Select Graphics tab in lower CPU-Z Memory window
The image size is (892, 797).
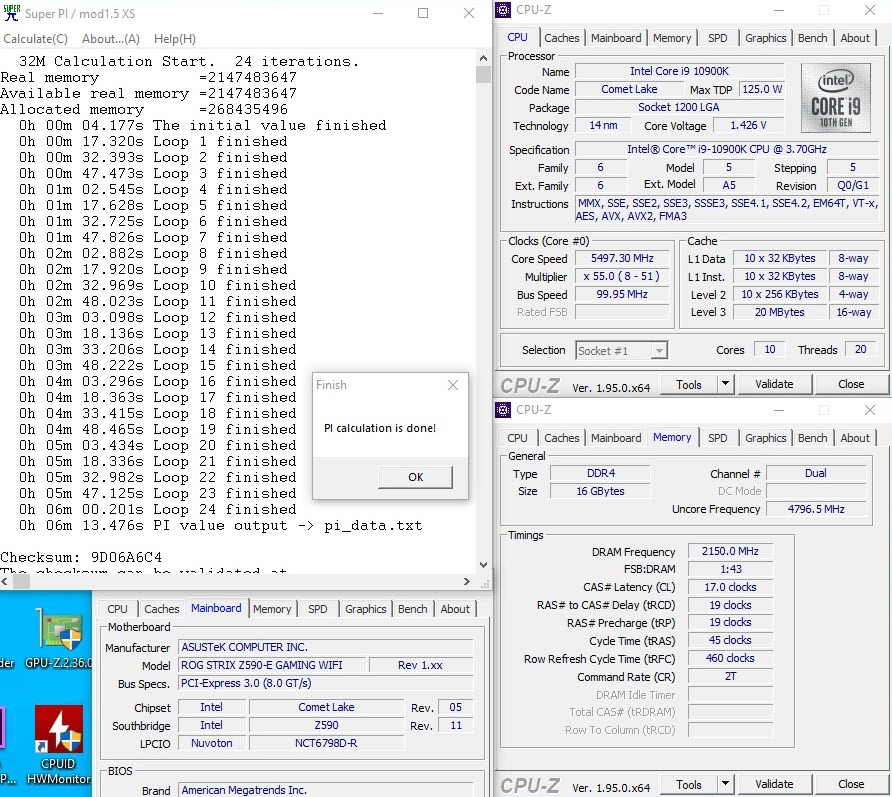pyautogui.click(x=765, y=438)
